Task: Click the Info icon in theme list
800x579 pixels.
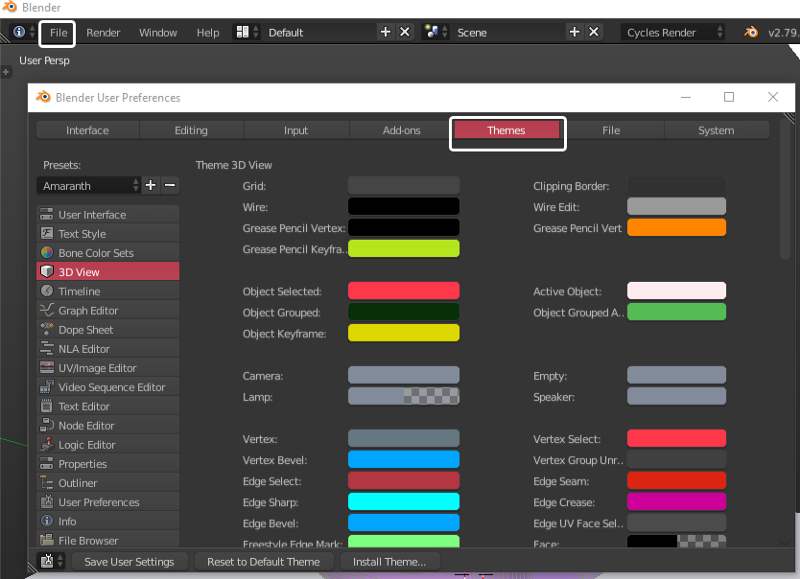Action: point(46,521)
